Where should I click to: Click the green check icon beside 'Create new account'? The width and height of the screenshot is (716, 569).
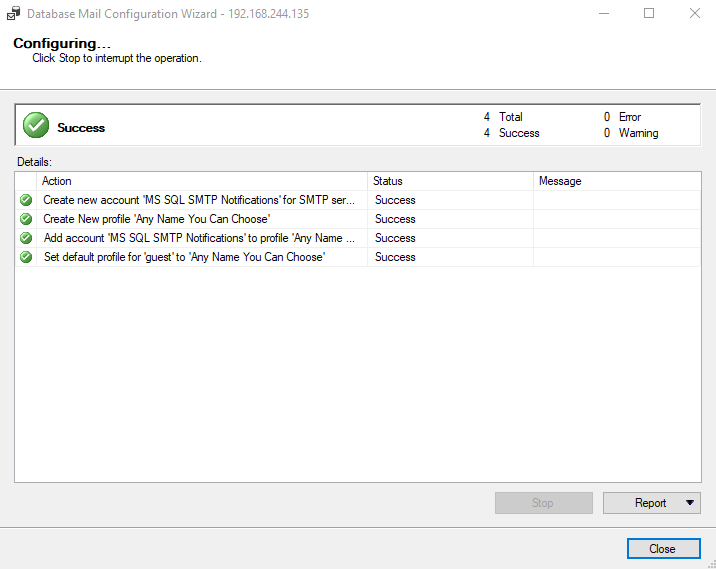point(26,200)
